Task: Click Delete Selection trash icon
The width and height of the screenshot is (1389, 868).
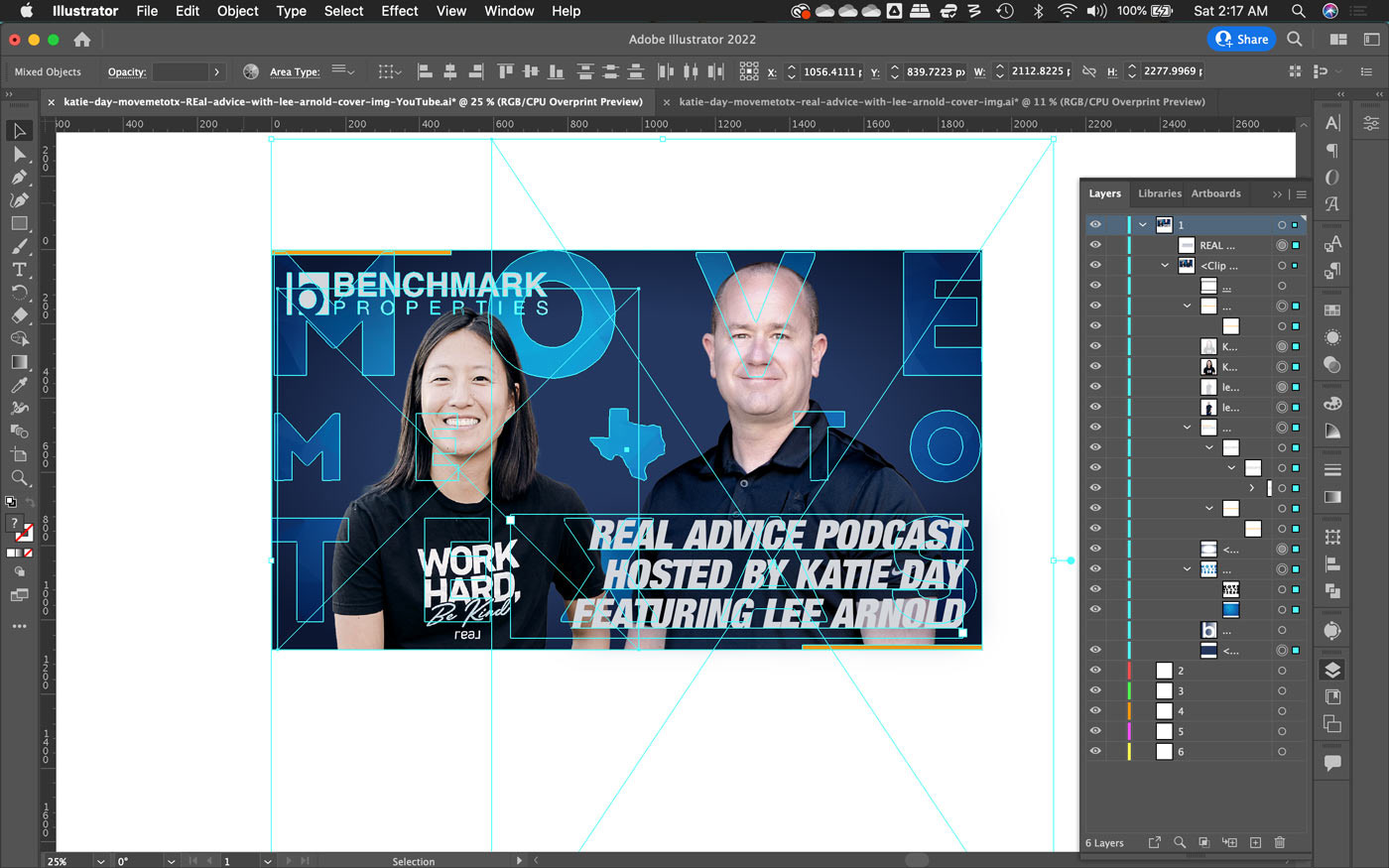Action: (1280, 842)
